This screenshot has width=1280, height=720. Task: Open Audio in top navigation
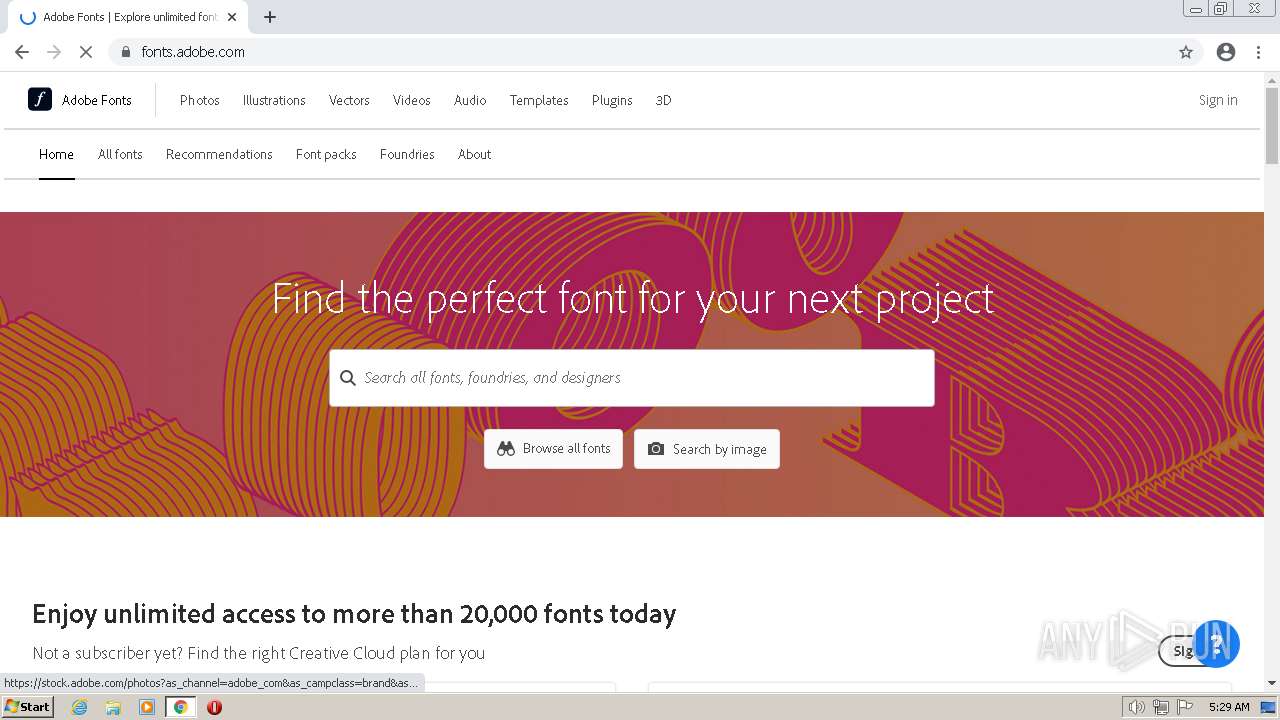[470, 100]
